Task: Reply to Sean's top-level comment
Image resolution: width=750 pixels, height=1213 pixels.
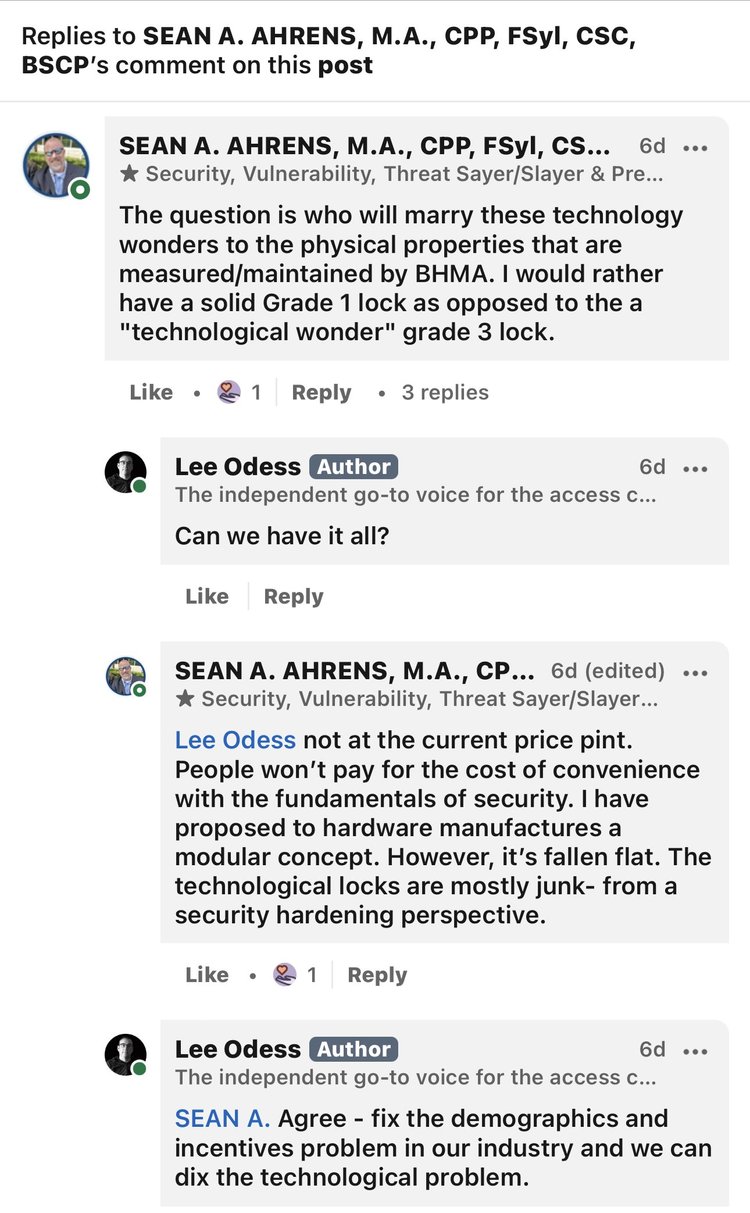Action: (x=321, y=392)
